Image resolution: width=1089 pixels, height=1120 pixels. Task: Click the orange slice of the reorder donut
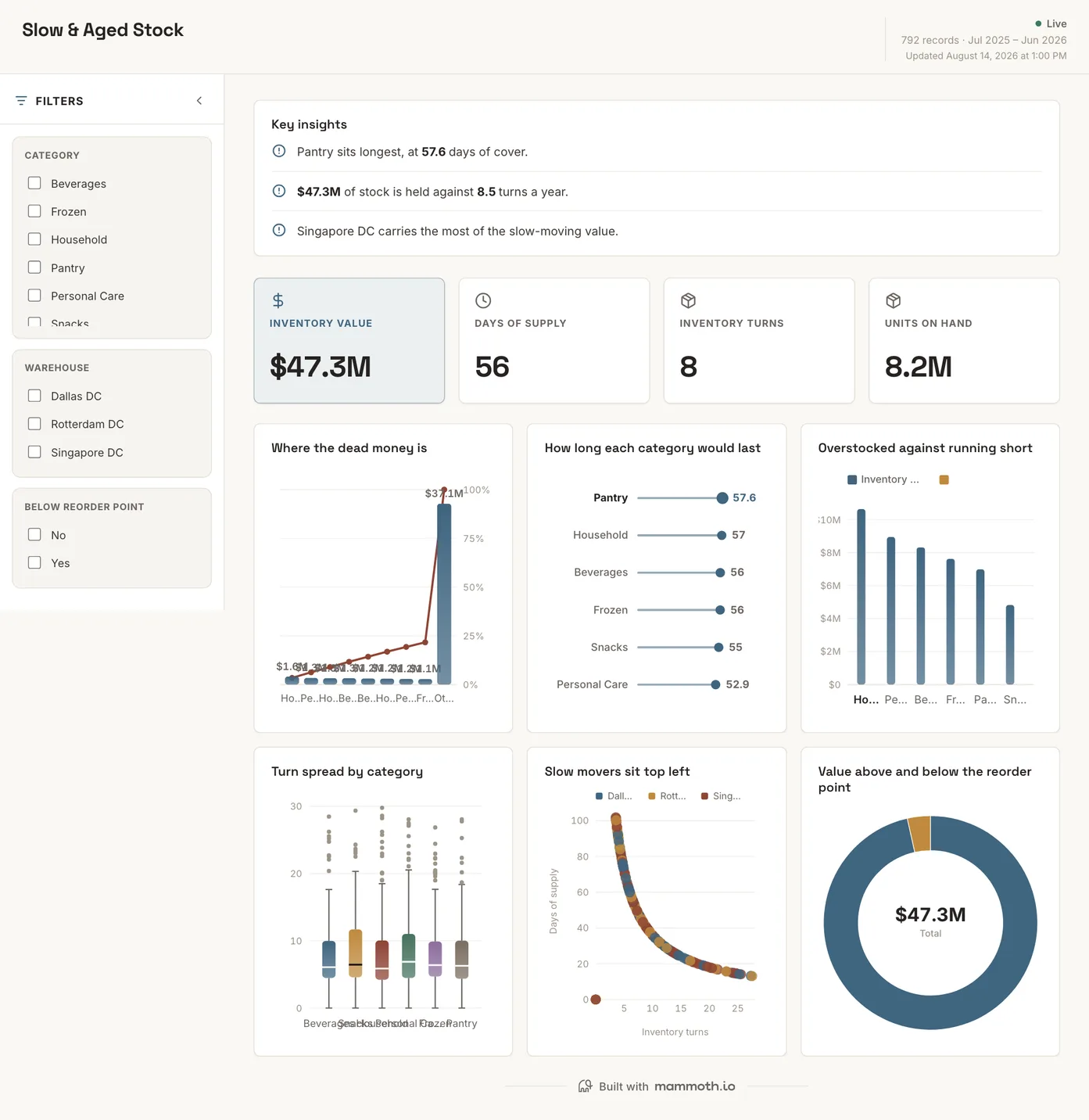(x=920, y=834)
